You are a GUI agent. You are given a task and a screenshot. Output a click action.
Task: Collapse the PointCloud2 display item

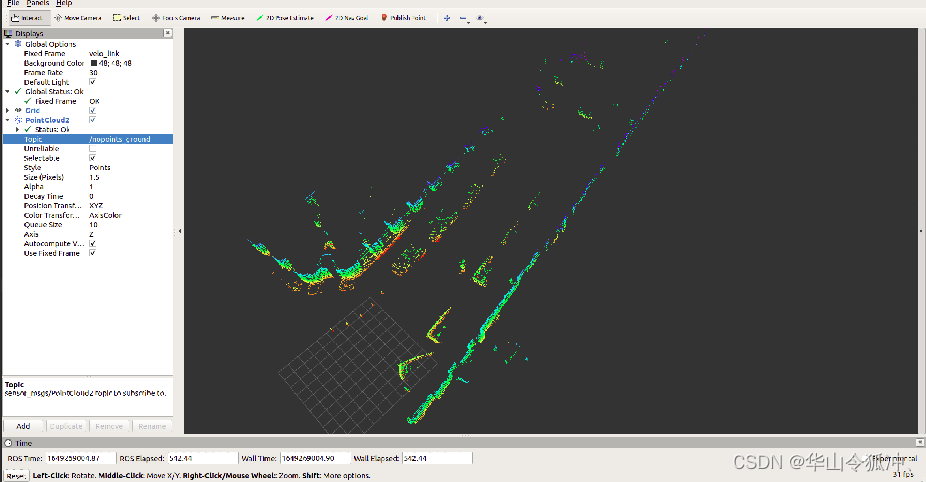pyautogui.click(x=8, y=120)
